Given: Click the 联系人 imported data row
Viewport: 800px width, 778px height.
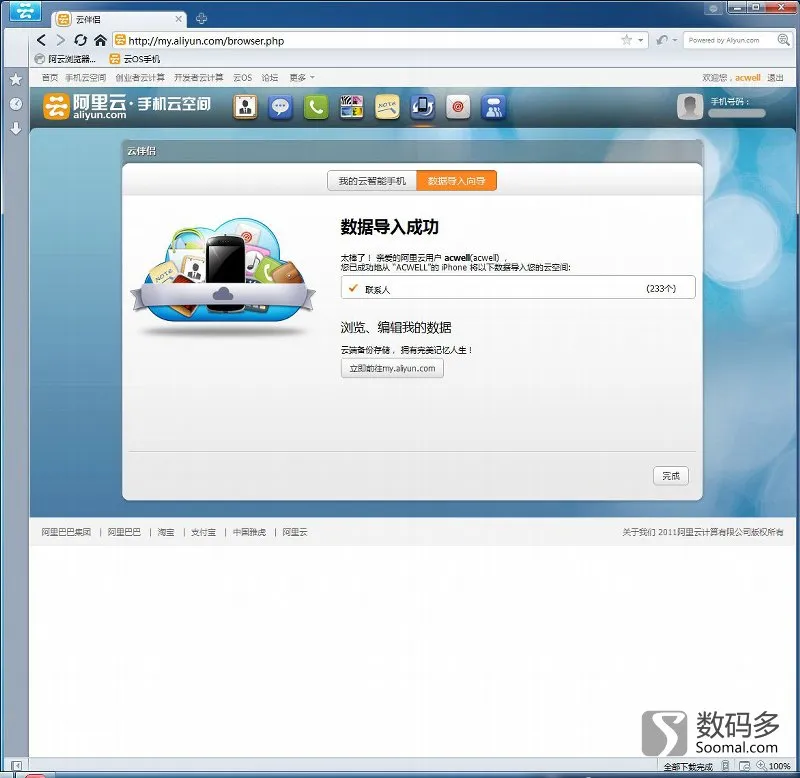Looking at the screenshot, I should coord(518,287).
